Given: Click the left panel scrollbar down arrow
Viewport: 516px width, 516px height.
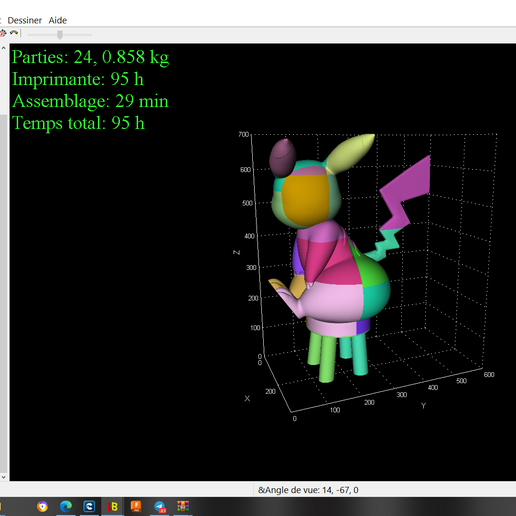Looking at the screenshot, I should (x=3, y=477).
